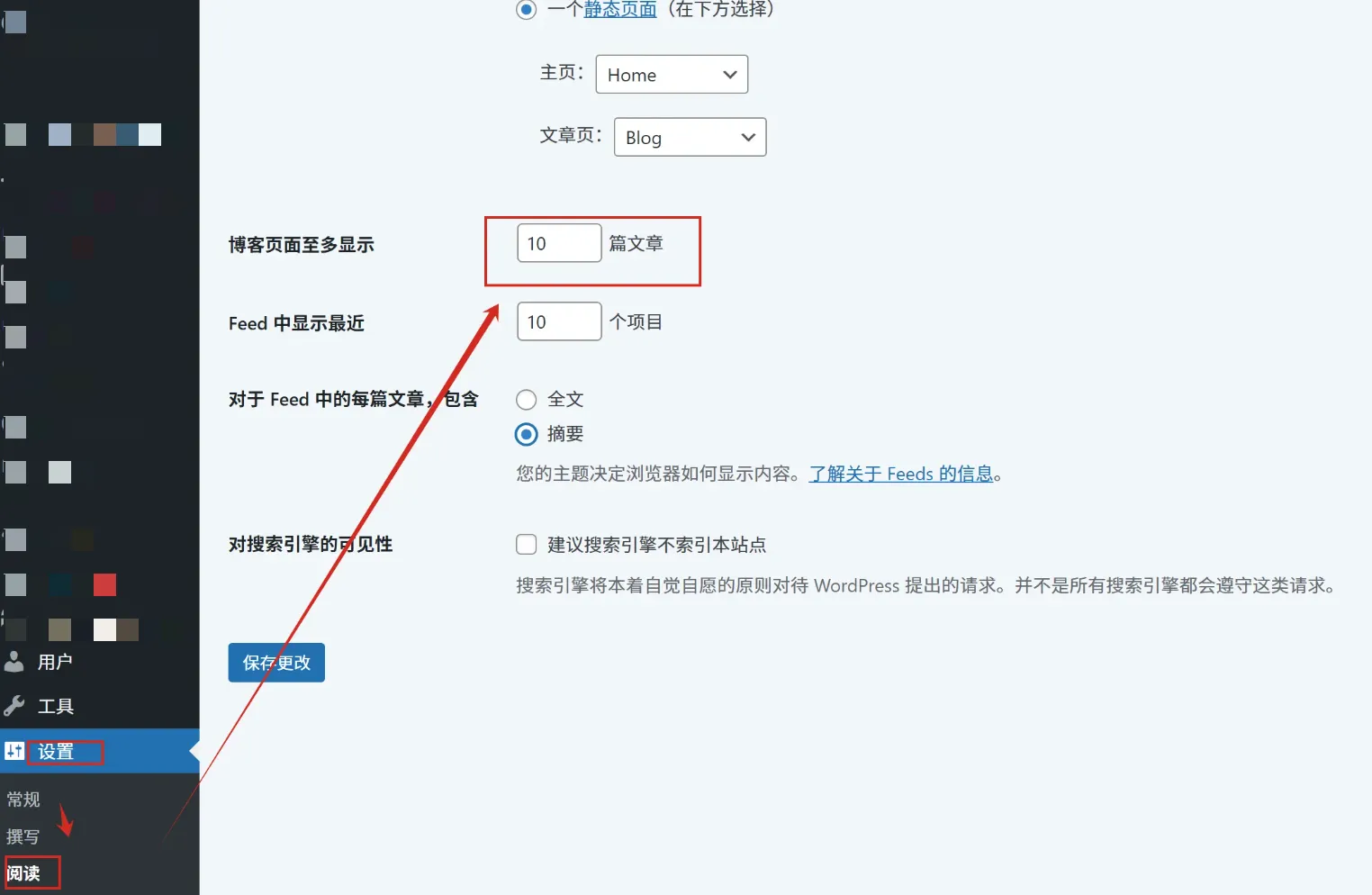Select the 阅读 settings submenu item
Screen dimensions: 1372x895
(23, 873)
